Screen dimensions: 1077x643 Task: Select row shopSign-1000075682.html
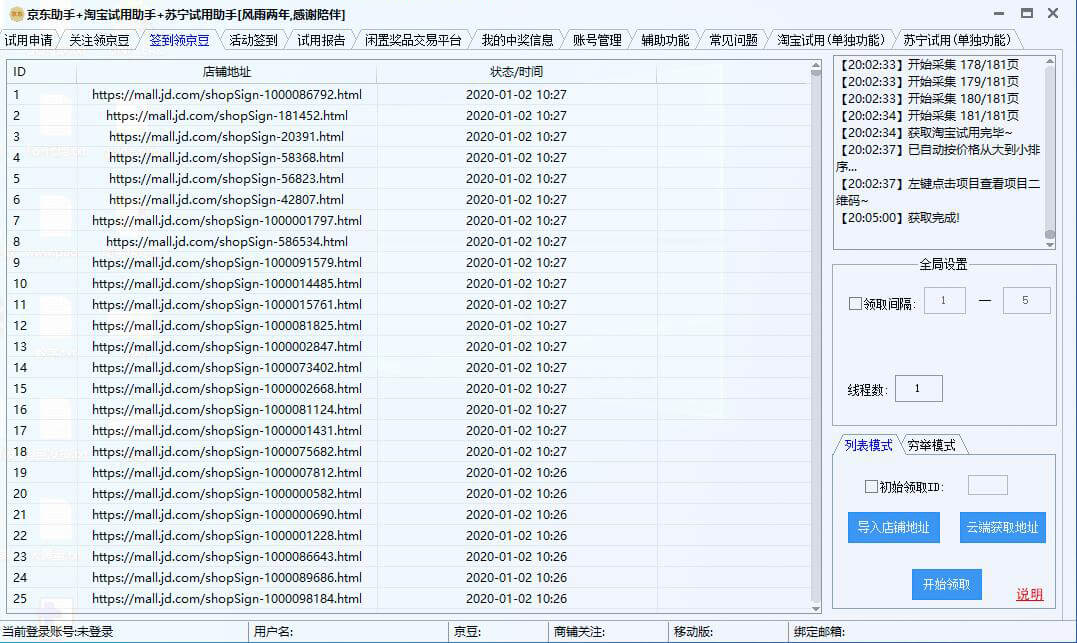tap(408, 451)
